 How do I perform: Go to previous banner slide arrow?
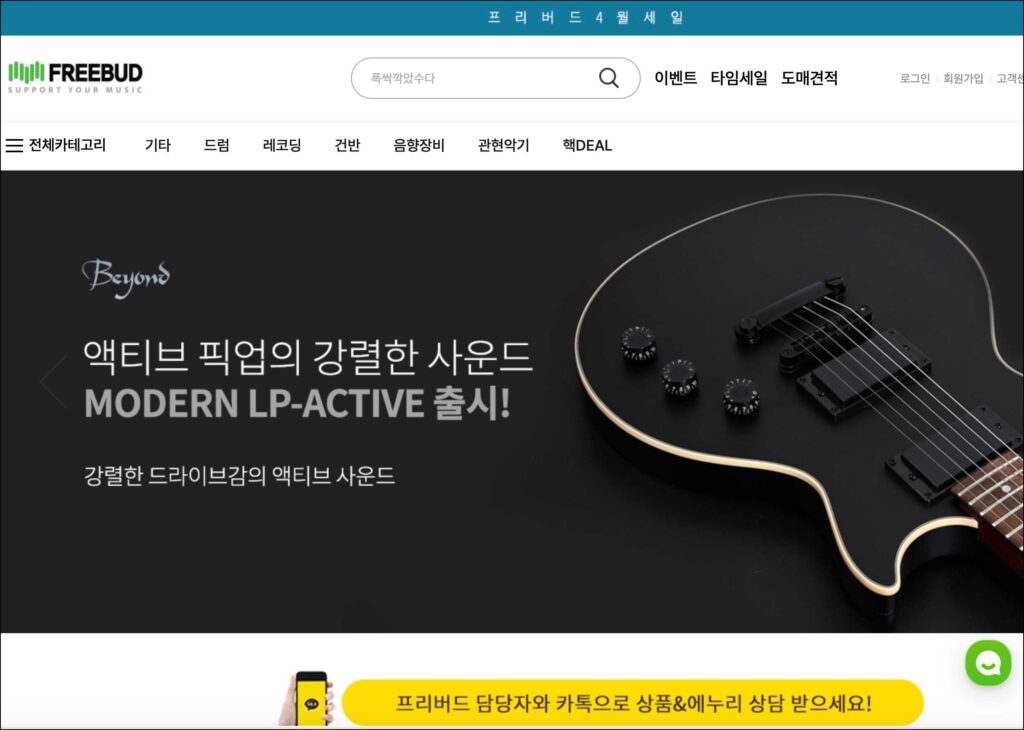(x=54, y=381)
